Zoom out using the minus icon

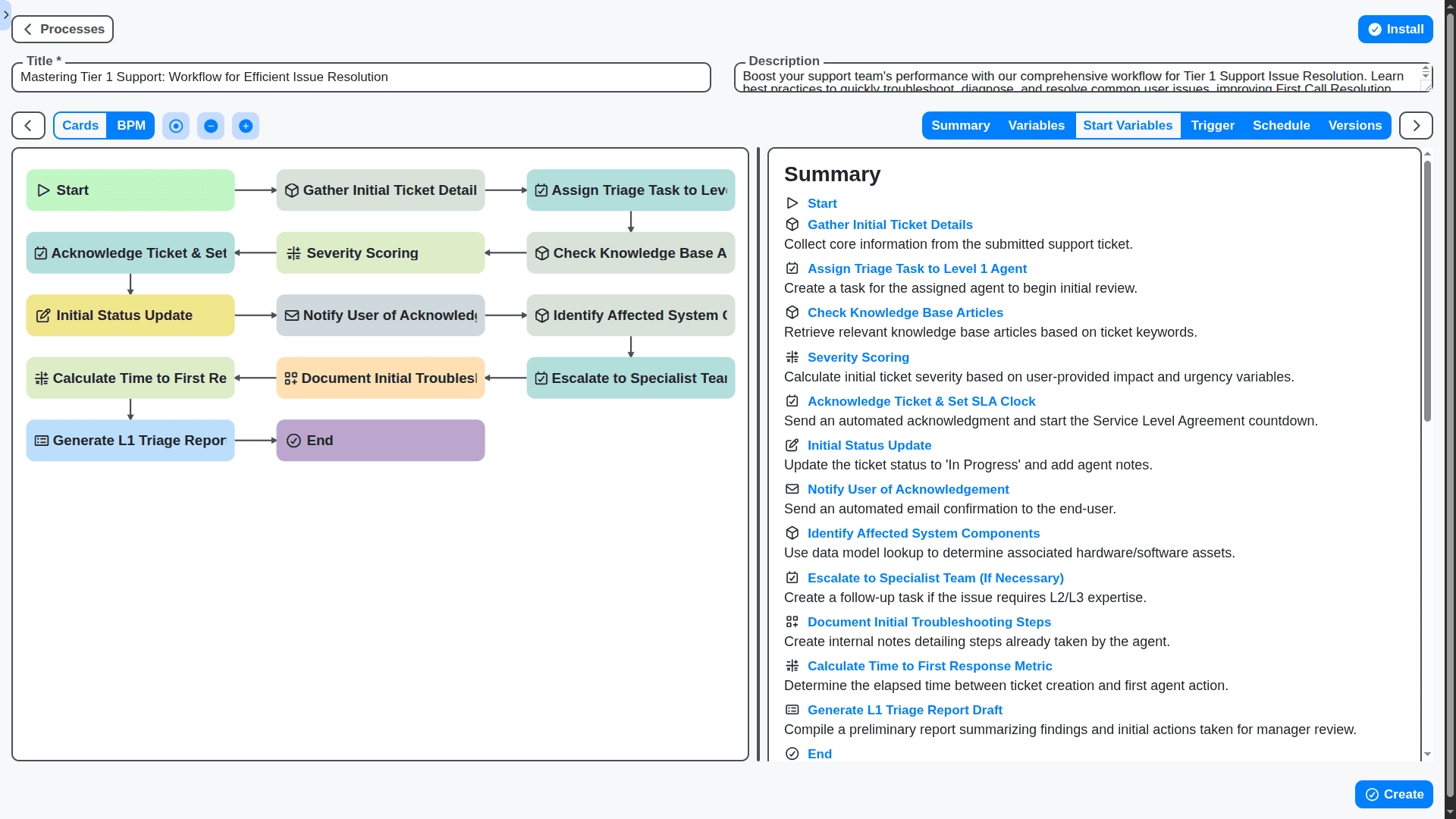pyautogui.click(x=210, y=125)
